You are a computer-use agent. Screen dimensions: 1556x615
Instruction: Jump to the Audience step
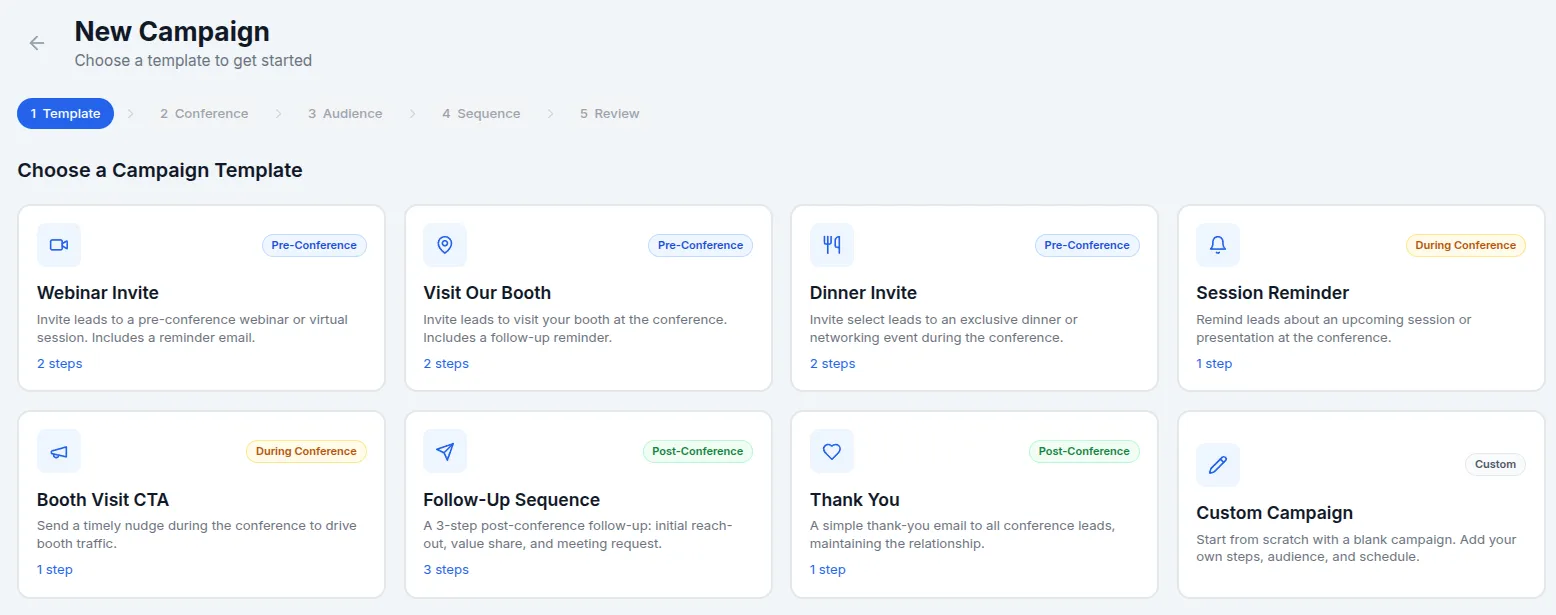point(345,114)
